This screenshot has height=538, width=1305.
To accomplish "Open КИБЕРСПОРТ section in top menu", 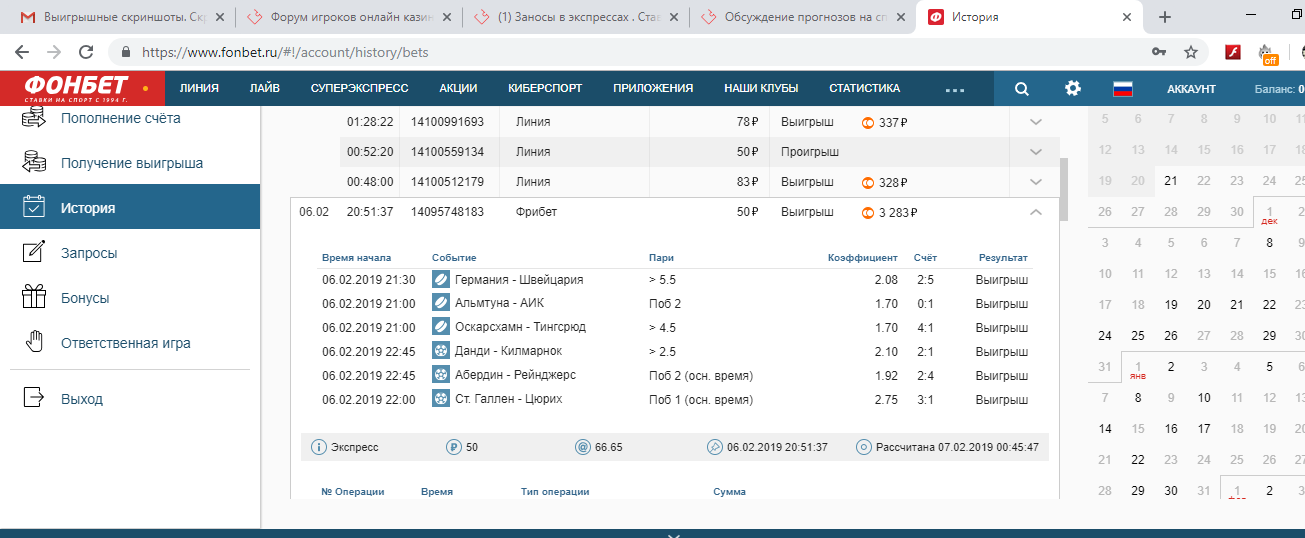I will tap(544, 88).
